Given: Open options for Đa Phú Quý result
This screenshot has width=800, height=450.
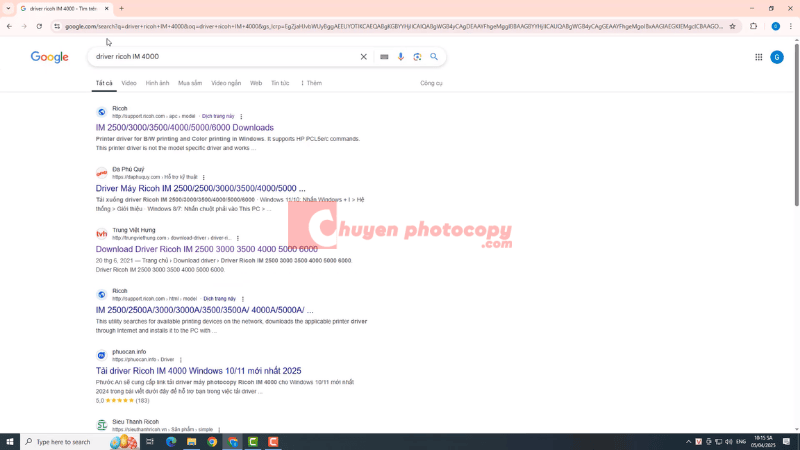Looking at the screenshot, I should (204, 177).
